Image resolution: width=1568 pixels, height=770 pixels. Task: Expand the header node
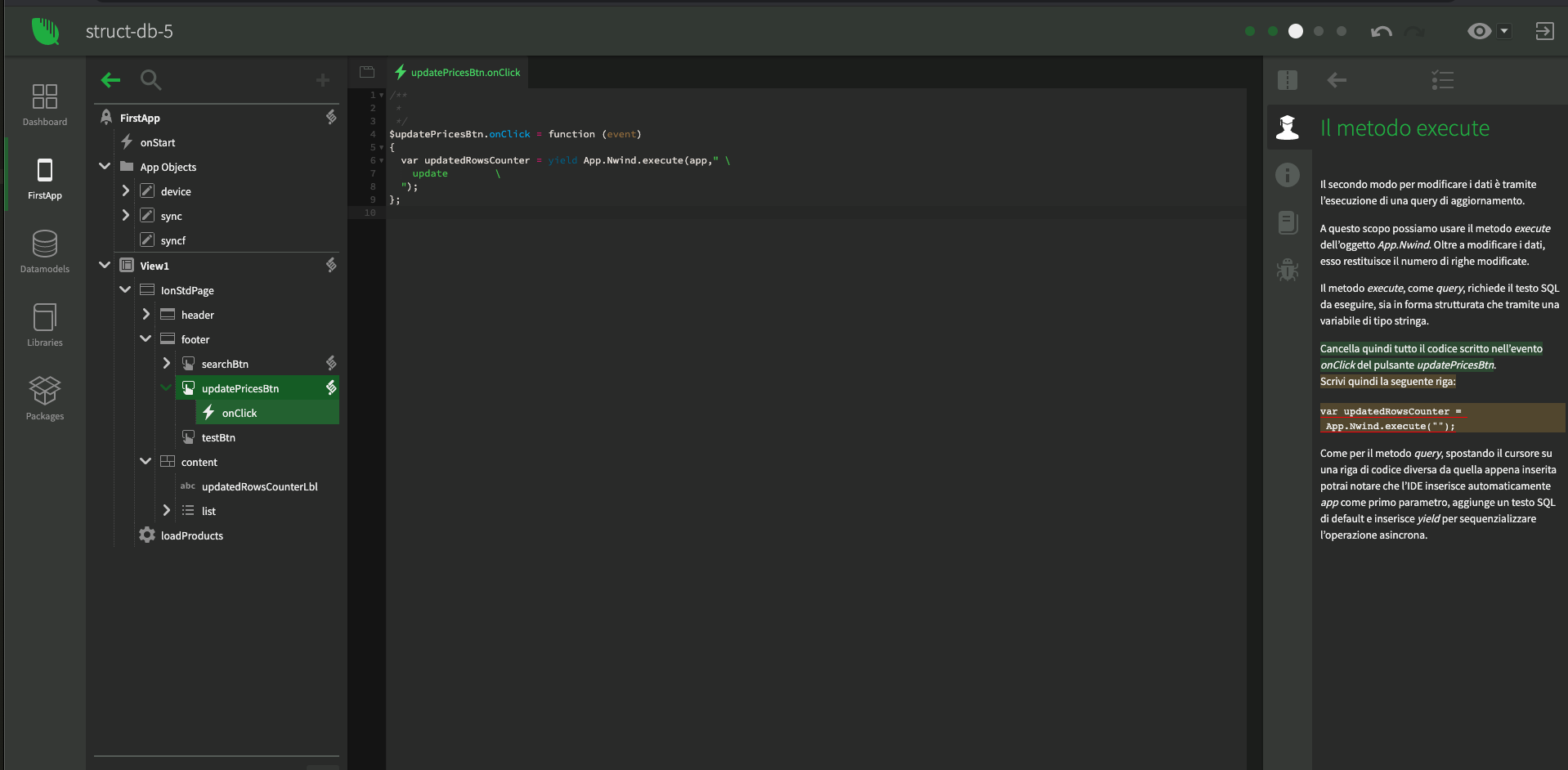point(146,314)
